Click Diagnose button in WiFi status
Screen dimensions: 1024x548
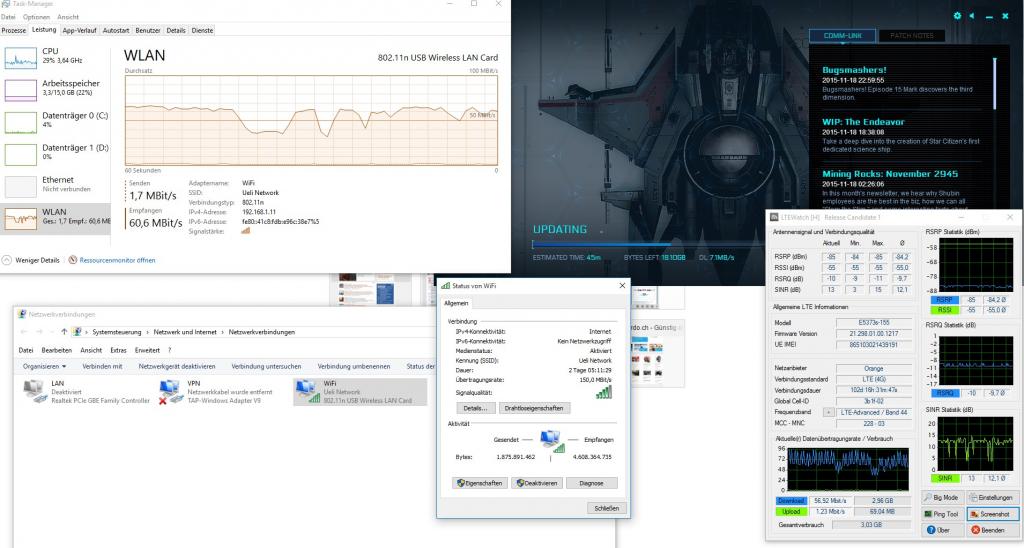591,483
